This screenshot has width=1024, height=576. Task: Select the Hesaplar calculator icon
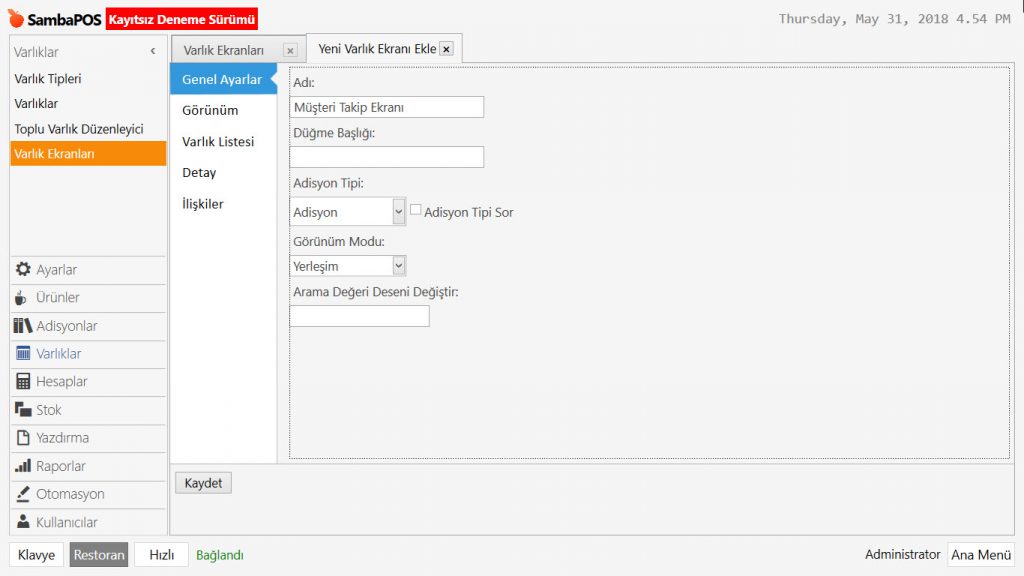click(x=23, y=382)
